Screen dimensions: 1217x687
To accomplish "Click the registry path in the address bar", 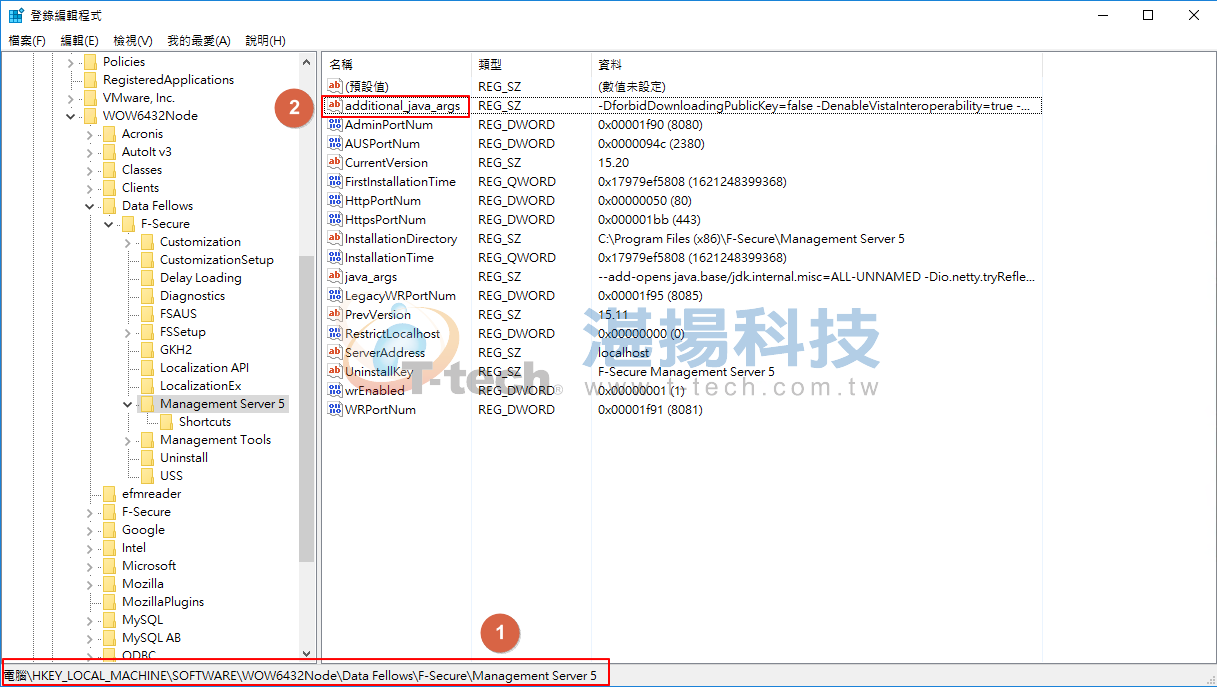I will point(300,676).
